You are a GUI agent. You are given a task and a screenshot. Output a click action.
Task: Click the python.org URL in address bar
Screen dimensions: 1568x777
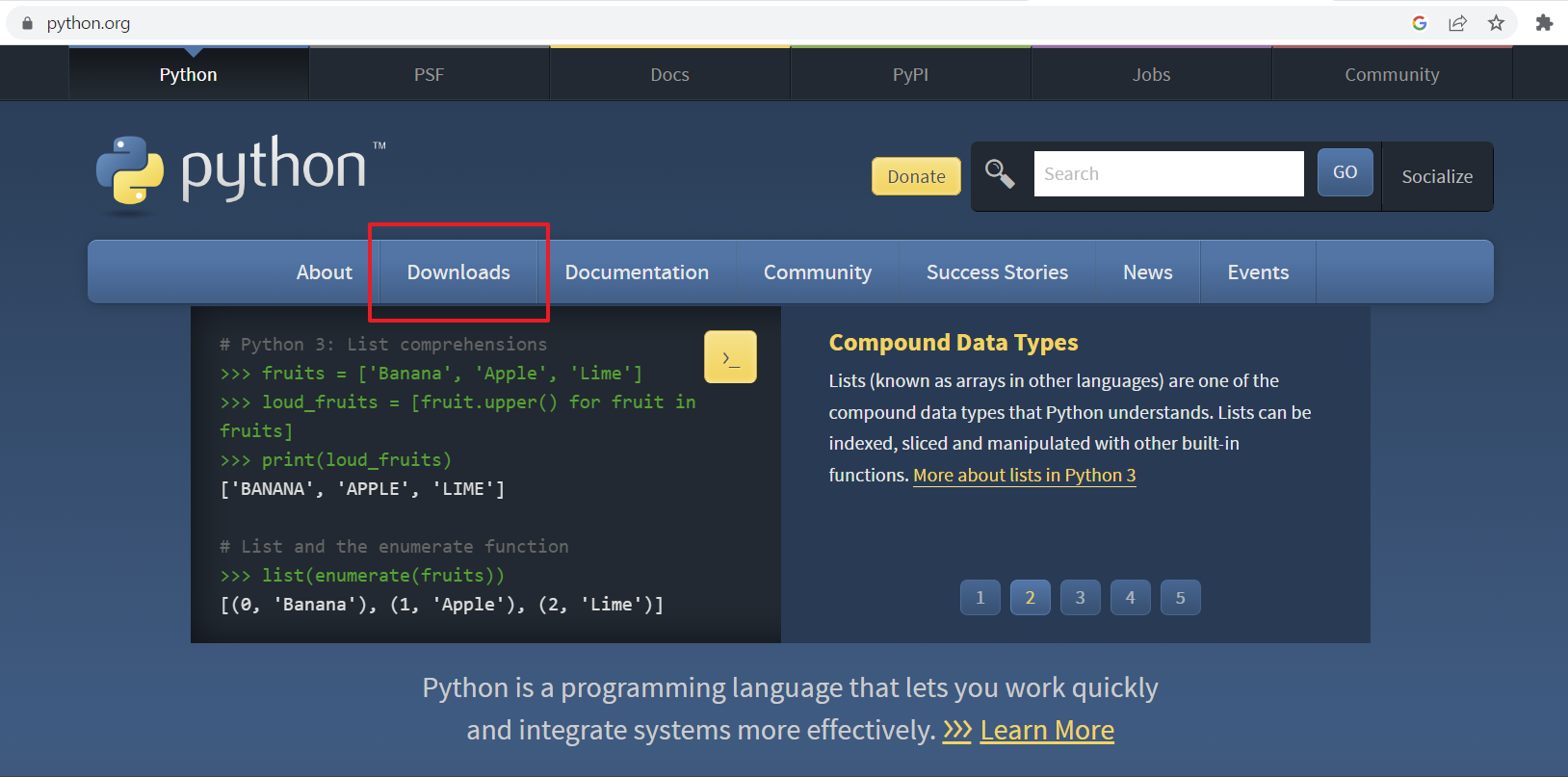pyautogui.click(x=89, y=23)
